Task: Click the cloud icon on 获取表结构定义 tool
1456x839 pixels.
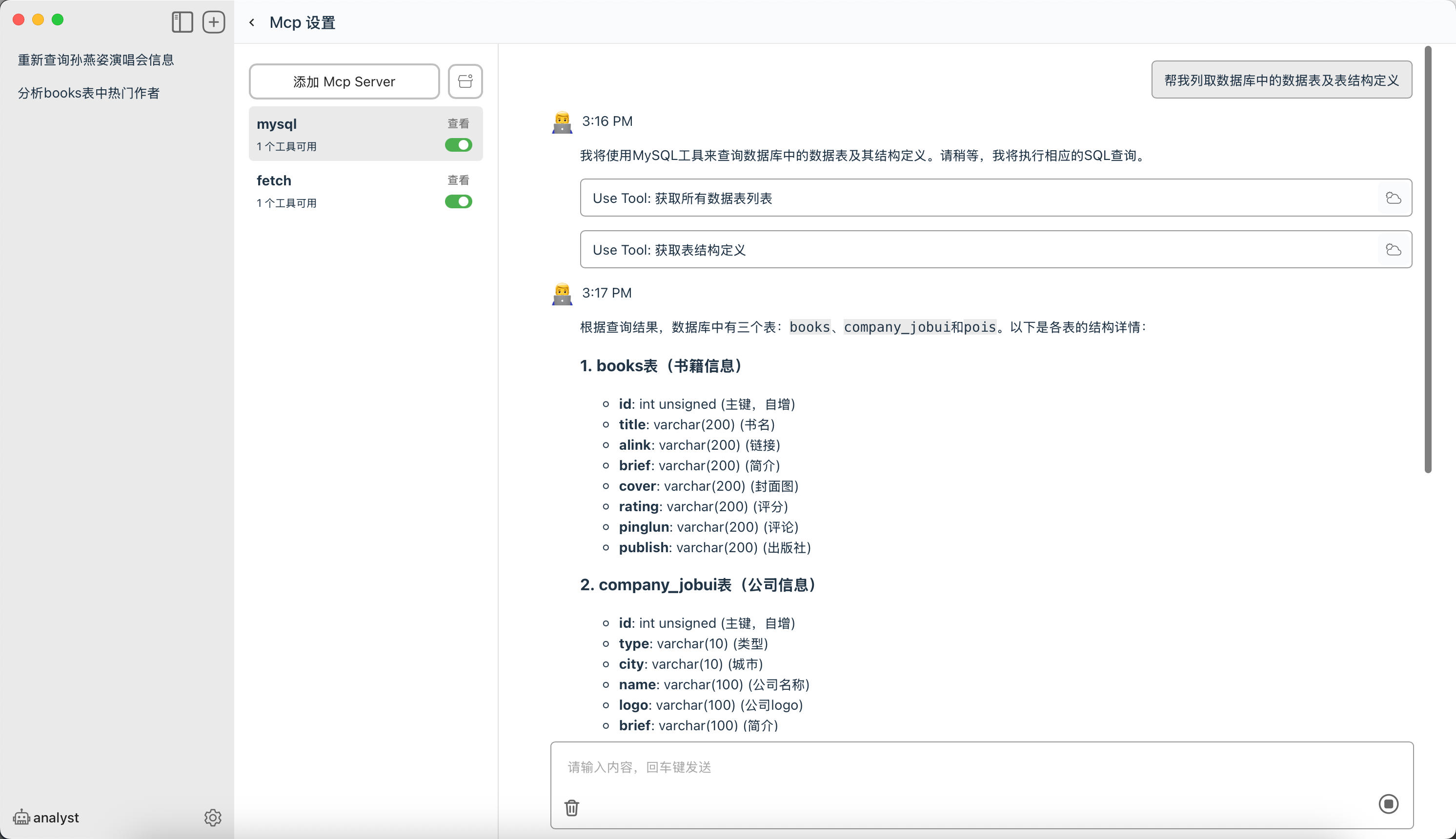Action: click(1393, 250)
